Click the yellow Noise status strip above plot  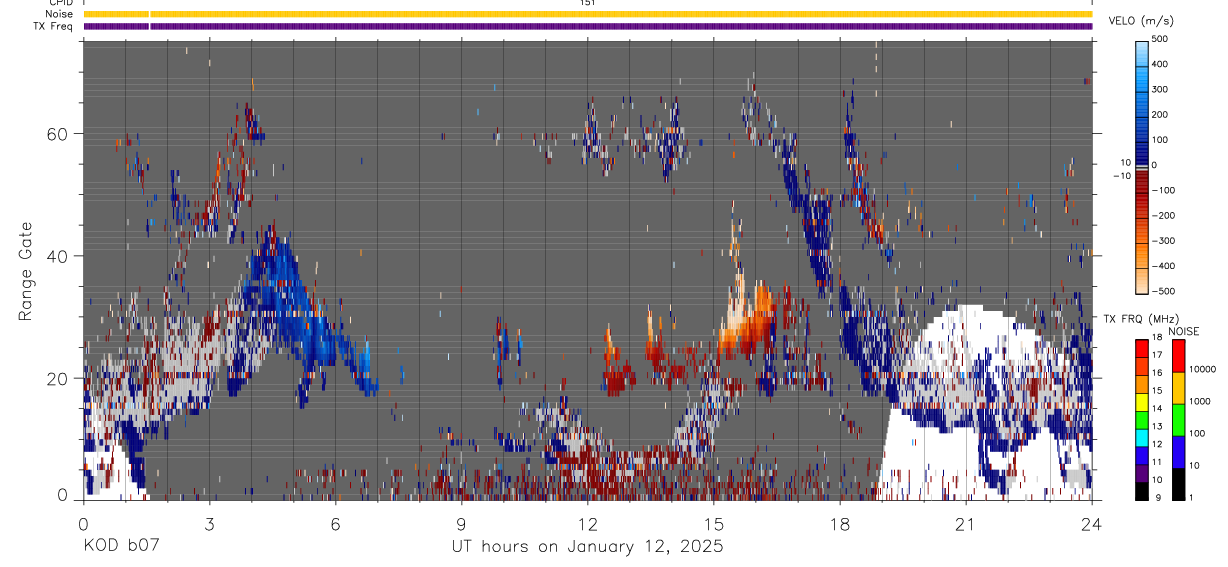(x=588, y=14)
